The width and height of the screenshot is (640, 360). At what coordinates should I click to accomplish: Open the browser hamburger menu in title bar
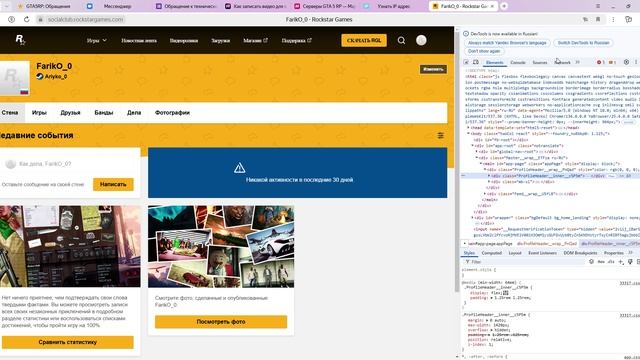pyautogui.click(x=598, y=6)
